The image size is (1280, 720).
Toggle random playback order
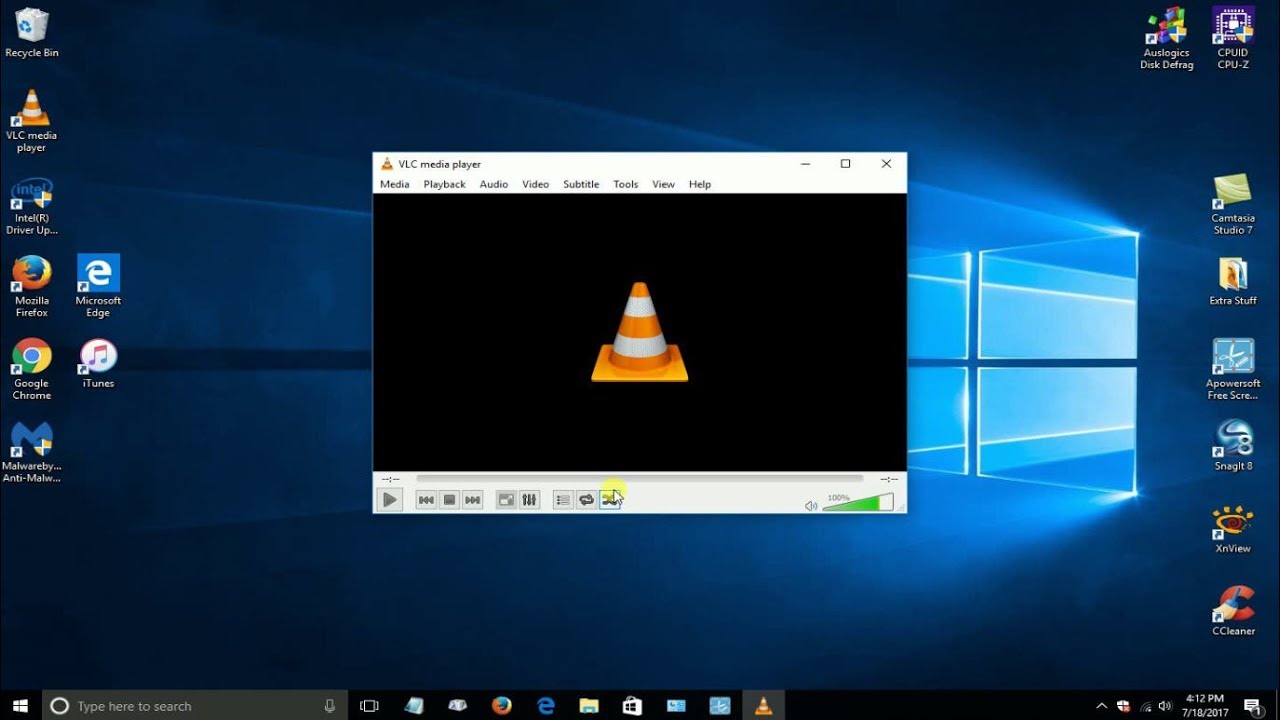610,499
